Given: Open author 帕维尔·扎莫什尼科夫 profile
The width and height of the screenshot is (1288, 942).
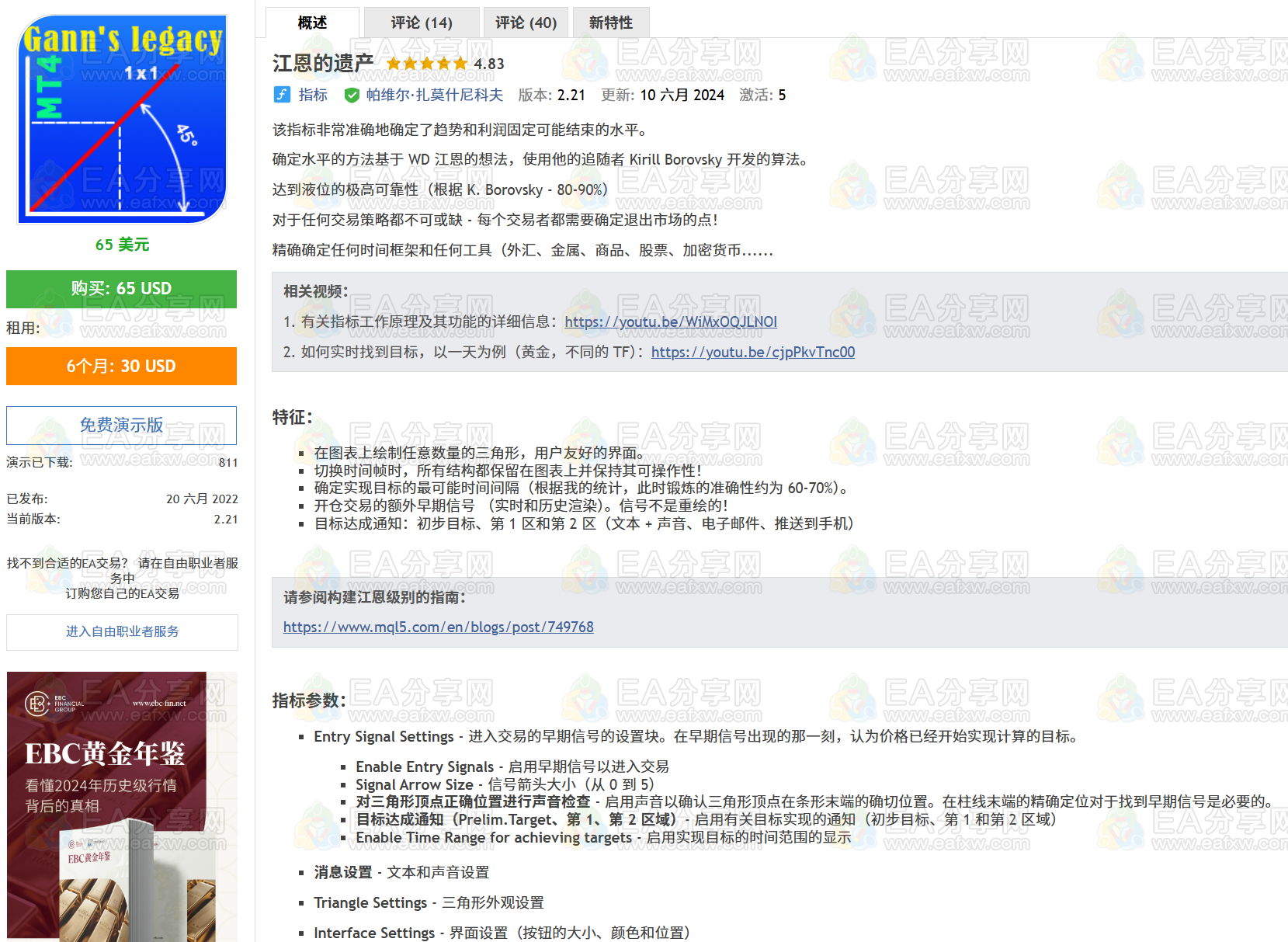Looking at the screenshot, I should point(435,95).
